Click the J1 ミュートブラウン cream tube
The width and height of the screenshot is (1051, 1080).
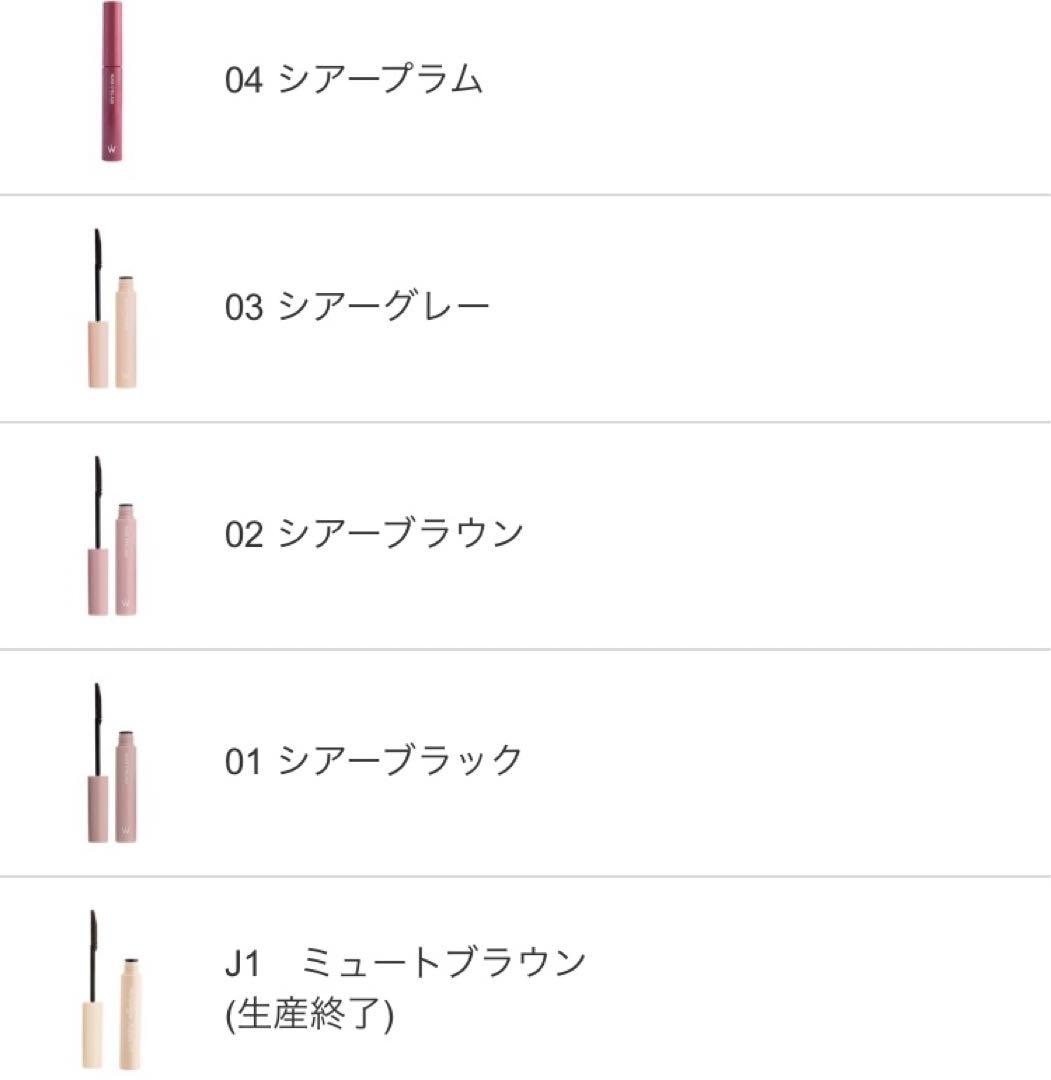click(129, 1012)
